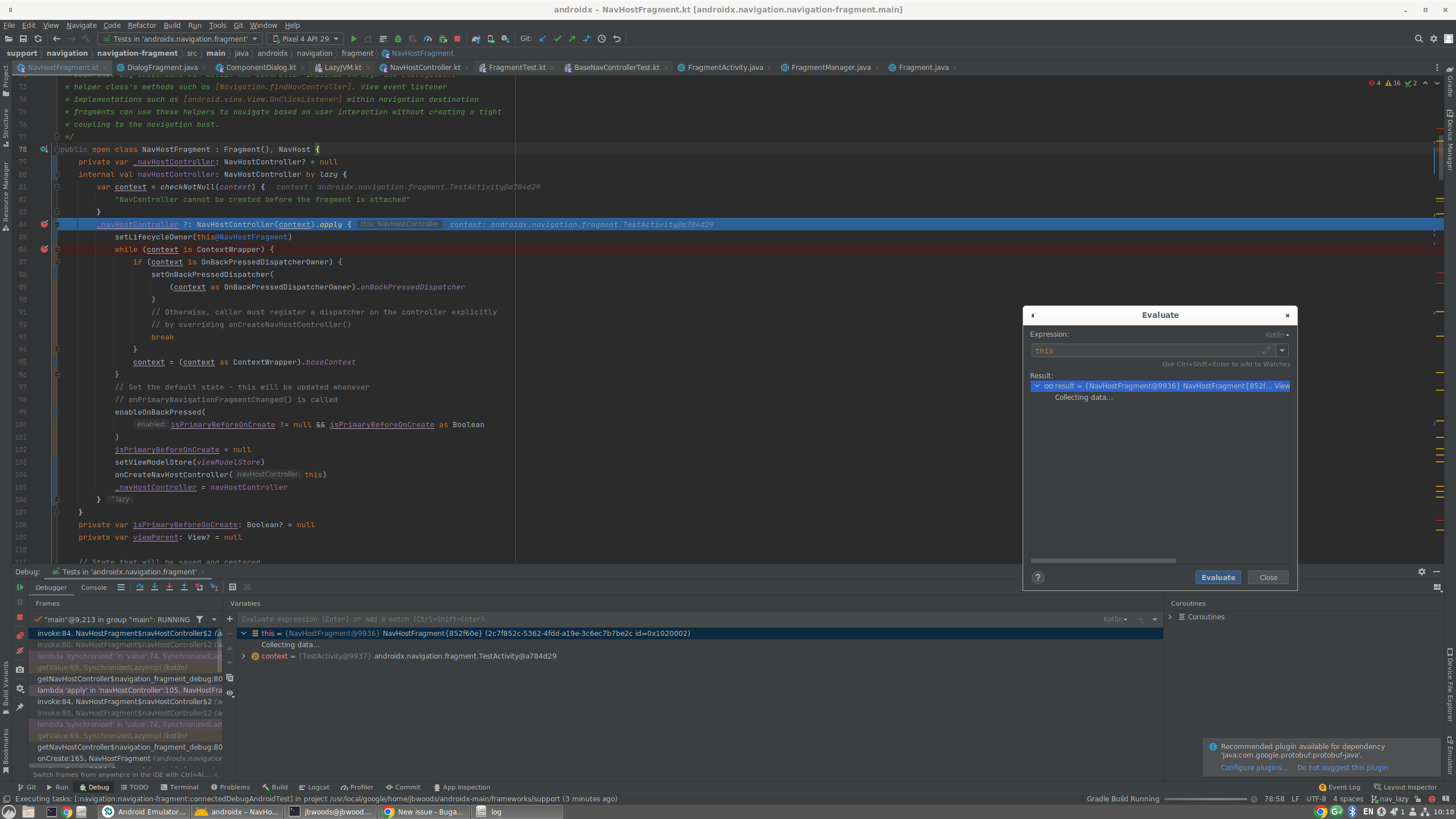Toggle Mute Breakpoints icon

(x=20, y=651)
